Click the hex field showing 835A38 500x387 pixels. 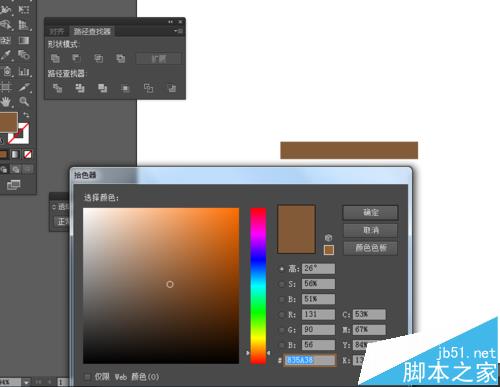click(309, 360)
